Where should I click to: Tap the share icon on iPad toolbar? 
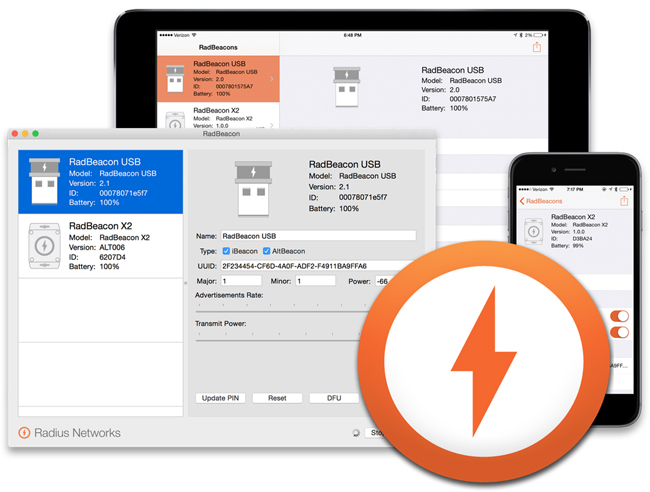pos(537,47)
